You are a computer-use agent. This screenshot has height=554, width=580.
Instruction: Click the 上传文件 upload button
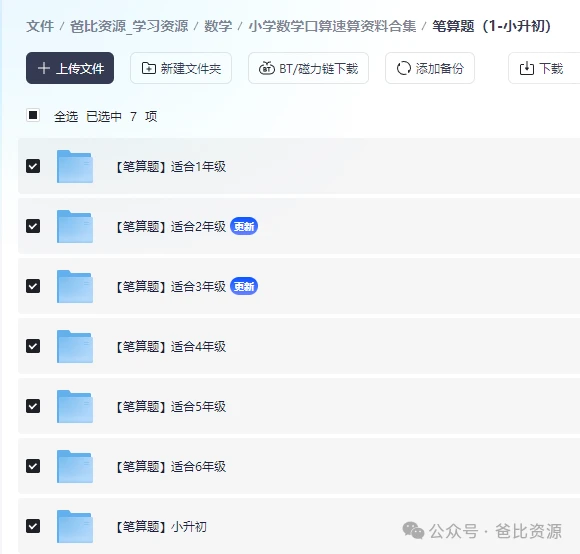[x=70, y=68]
